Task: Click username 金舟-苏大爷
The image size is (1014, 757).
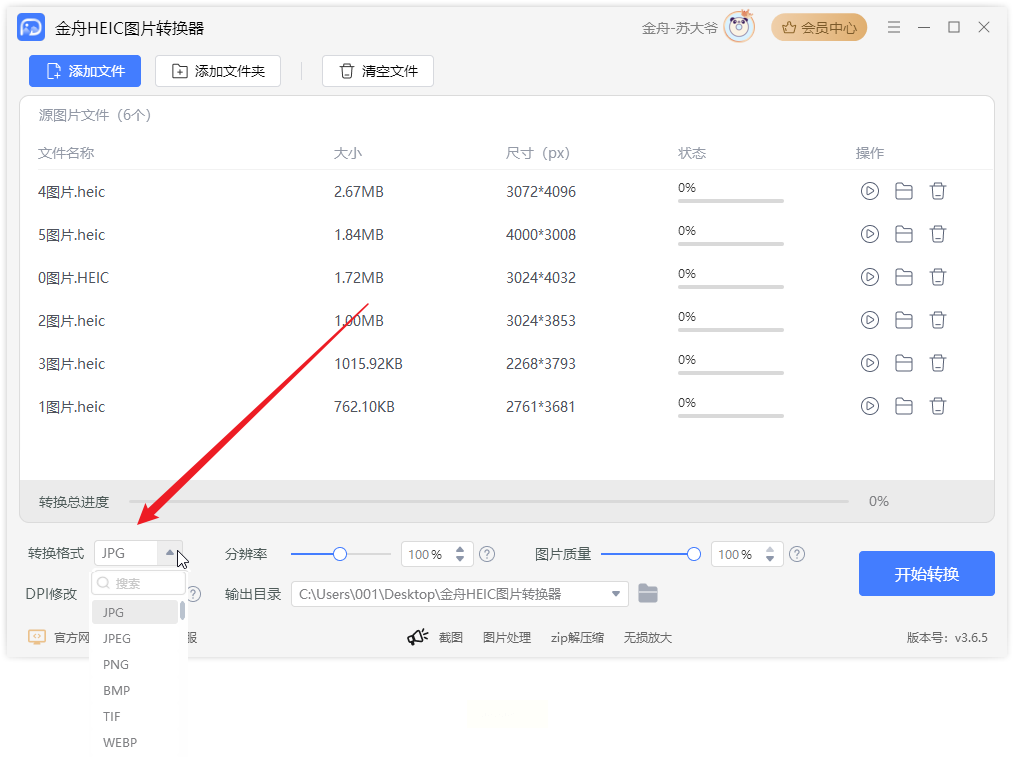Action: (680, 28)
